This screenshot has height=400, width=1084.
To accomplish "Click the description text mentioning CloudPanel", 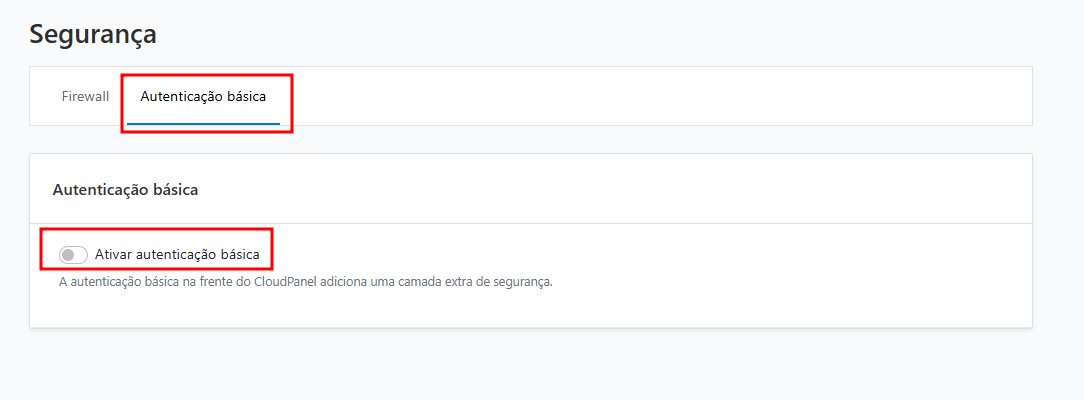I will 305,282.
